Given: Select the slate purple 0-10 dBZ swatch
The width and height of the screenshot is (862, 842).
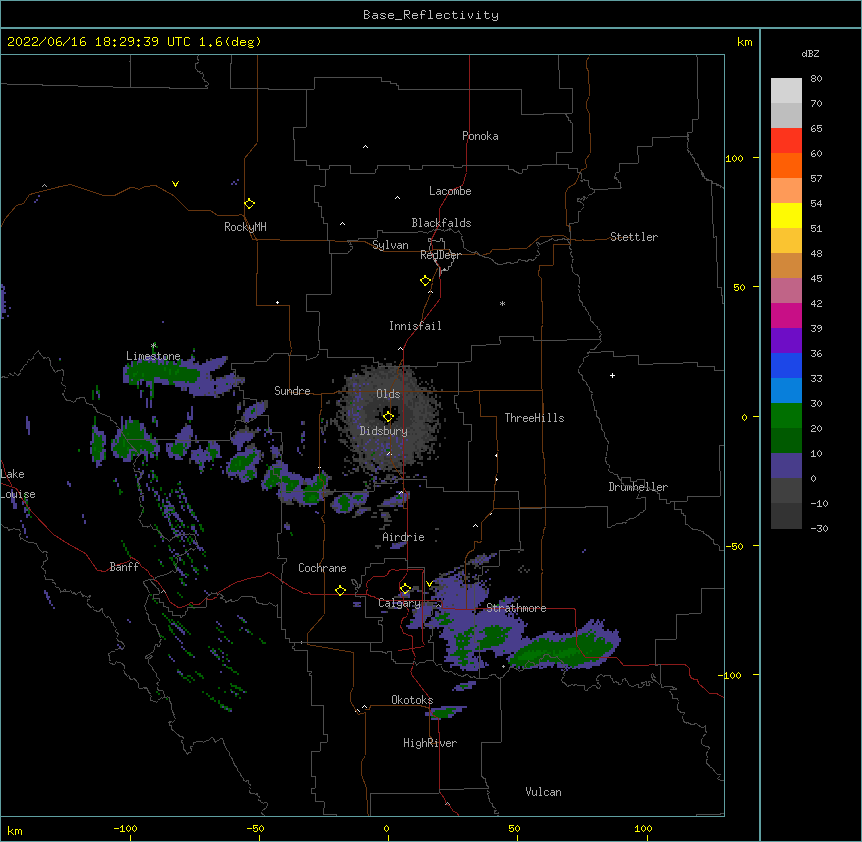Looking at the screenshot, I should 786,466.
